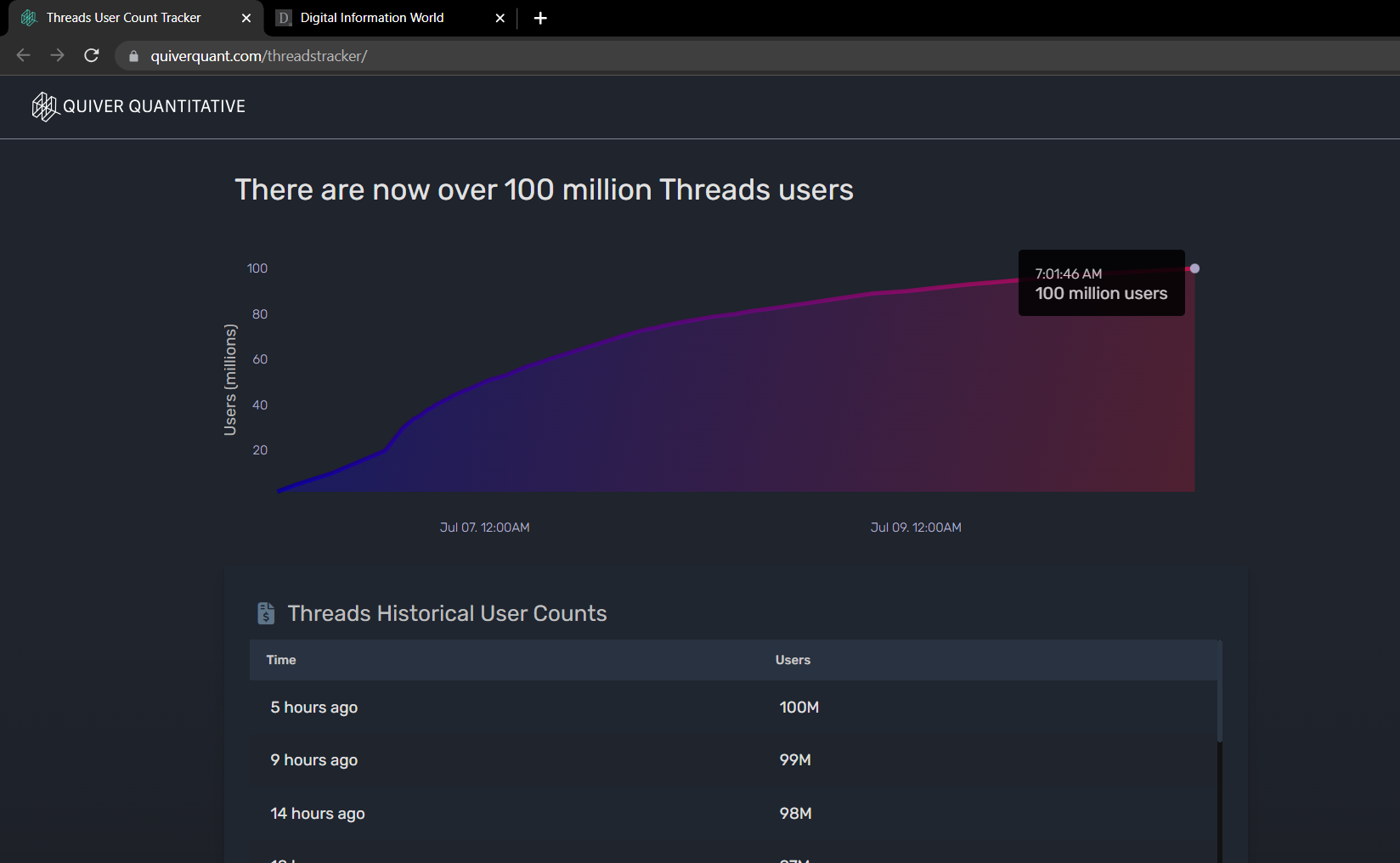Reload the page with refresh icon
The image size is (1400, 863).
tap(92, 55)
